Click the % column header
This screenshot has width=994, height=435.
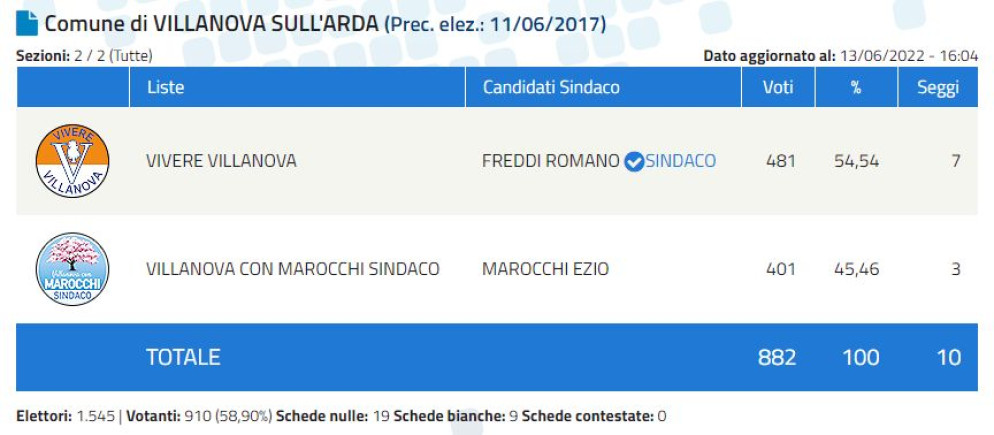855,87
